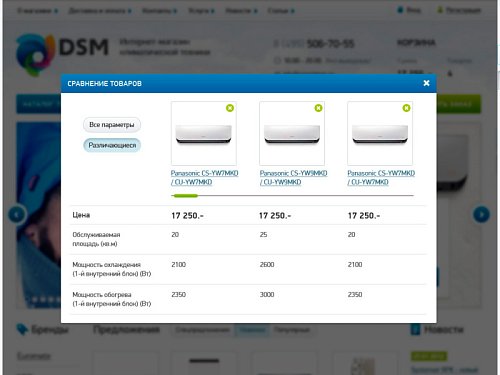The height and width of the screenshot is (375, 500).
Task: Close the Сравнение товаров dialog
Action: click(426, 83)
